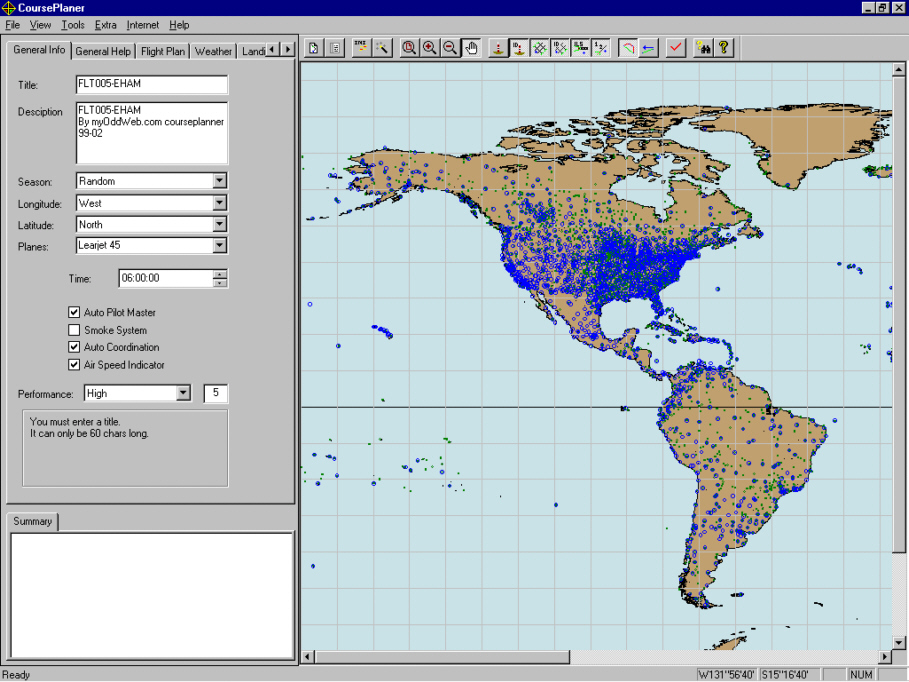Click the binoculars find icon

[703, 48]
